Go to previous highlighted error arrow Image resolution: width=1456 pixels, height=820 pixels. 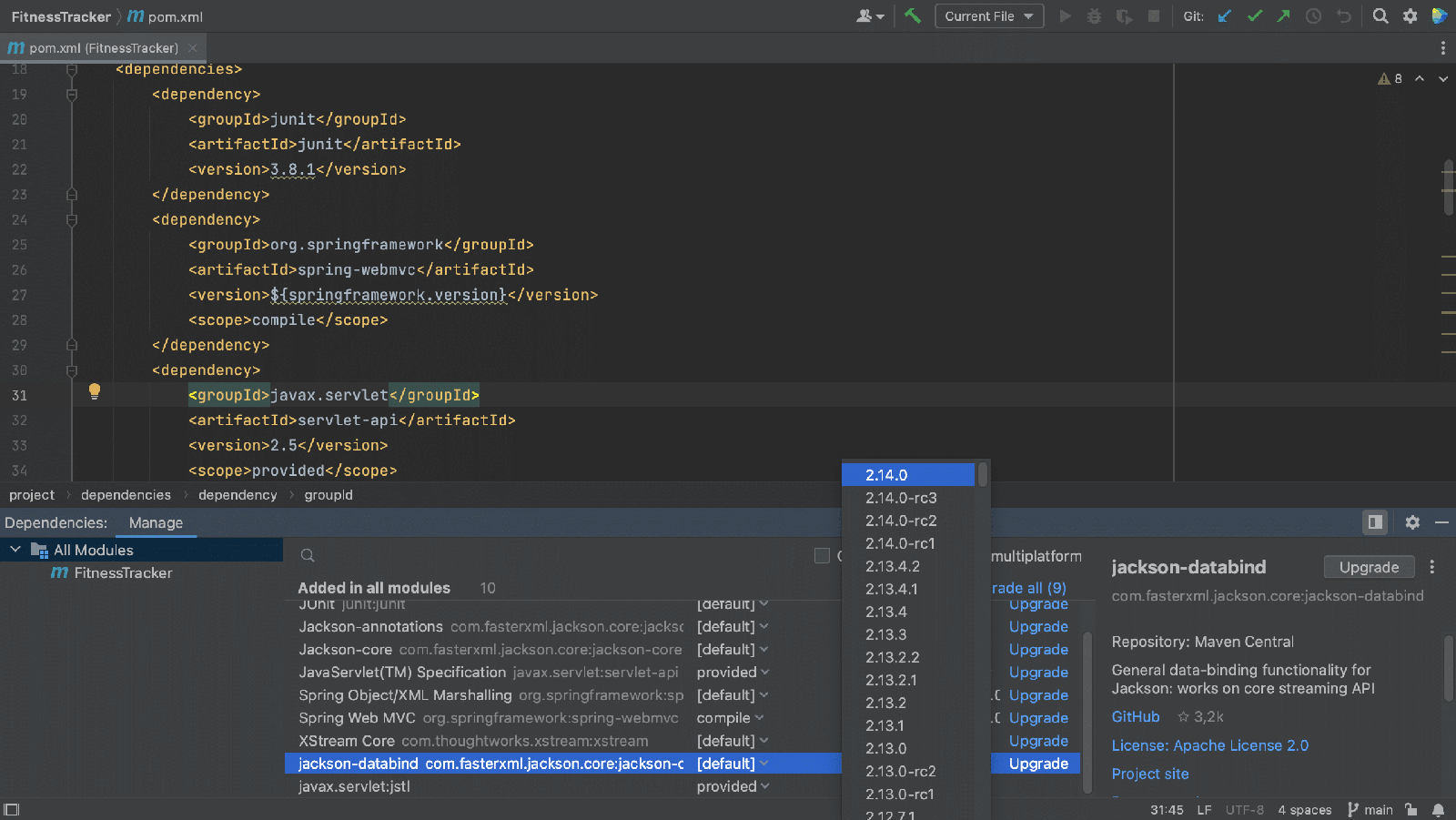(1420, 78)
